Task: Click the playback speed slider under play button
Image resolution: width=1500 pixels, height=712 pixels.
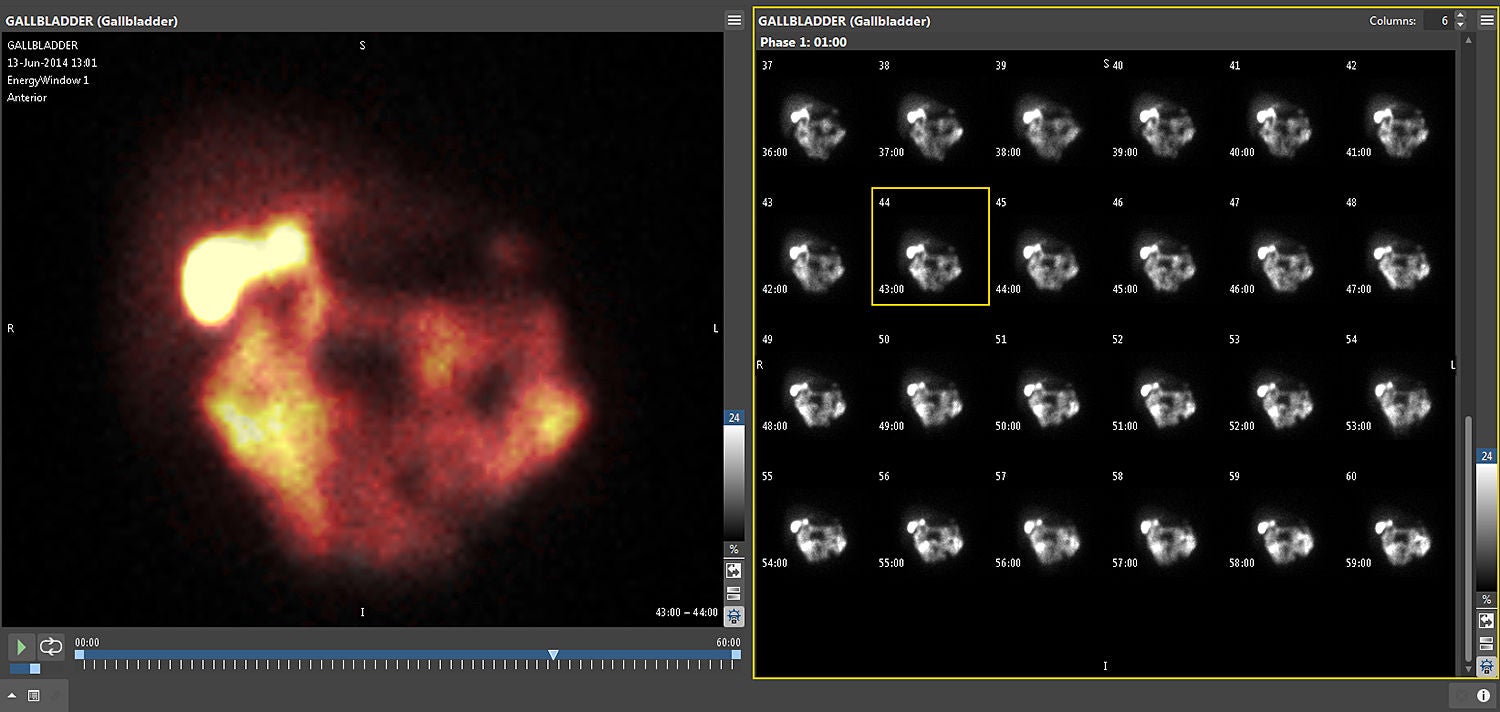Action: tap(26, 668)
